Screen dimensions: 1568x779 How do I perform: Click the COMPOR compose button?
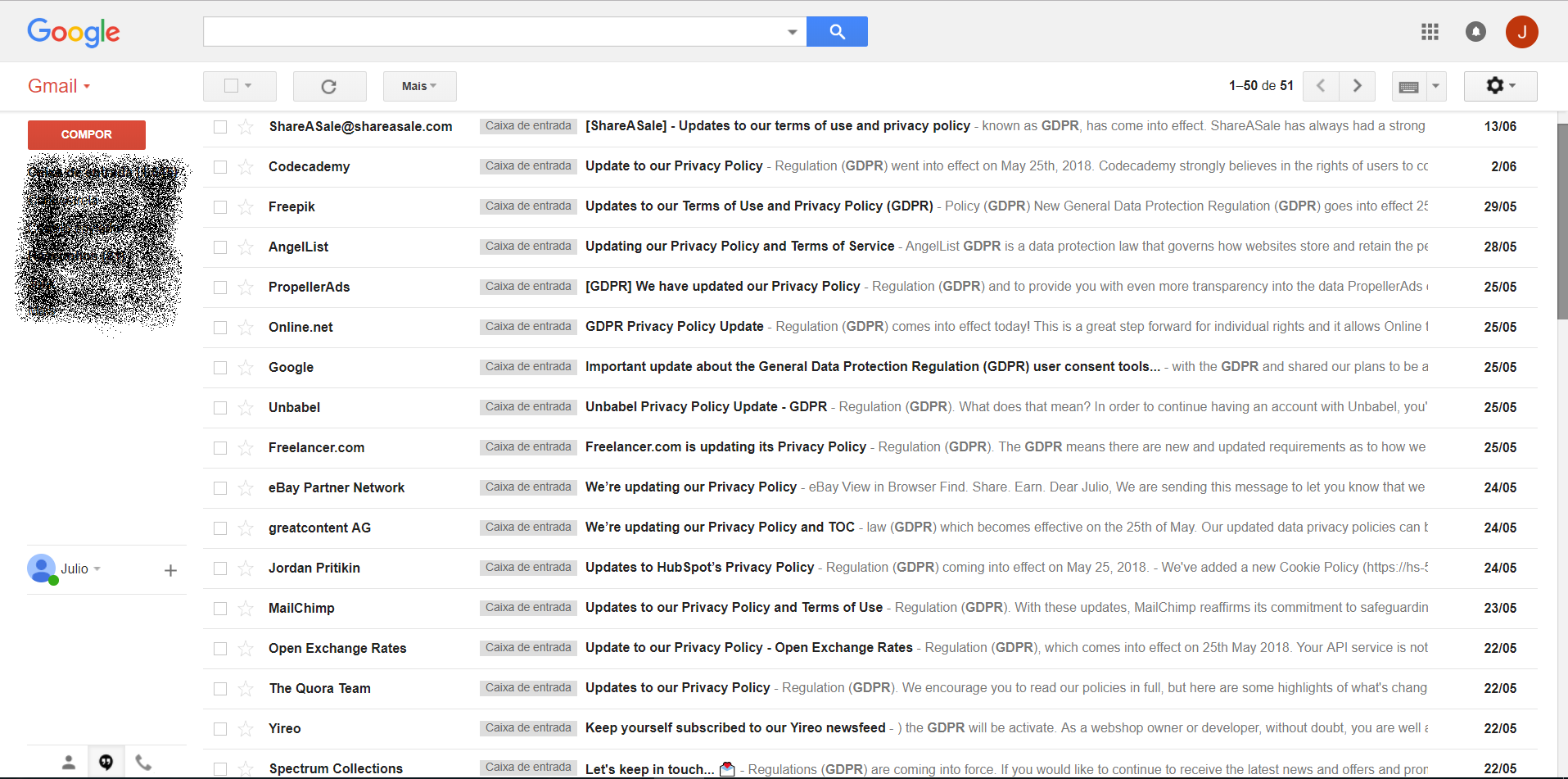click(87, 135)
